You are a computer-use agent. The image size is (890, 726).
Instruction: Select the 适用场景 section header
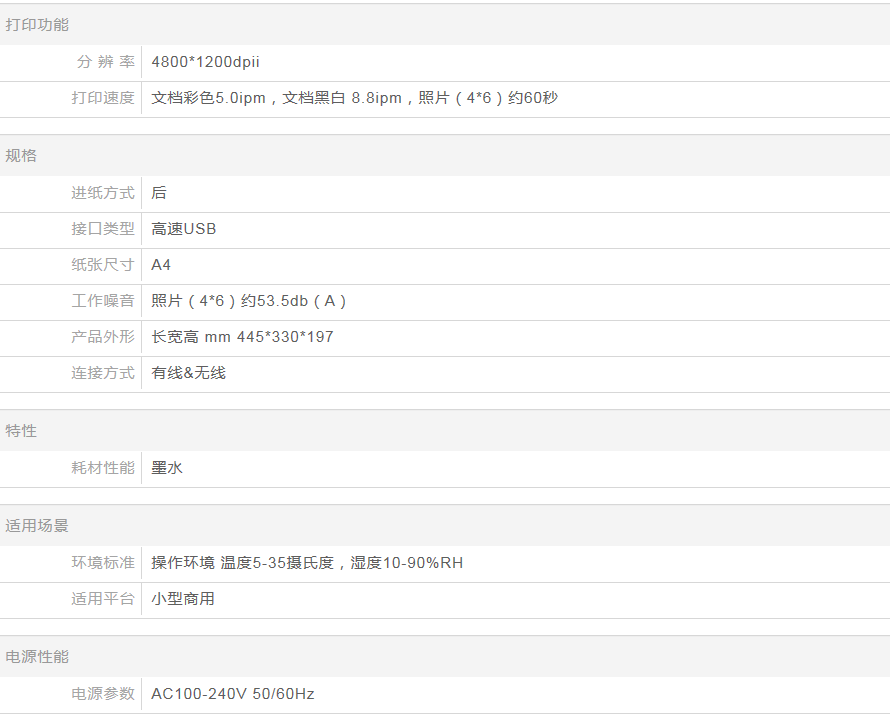click(x=37, y=526)
